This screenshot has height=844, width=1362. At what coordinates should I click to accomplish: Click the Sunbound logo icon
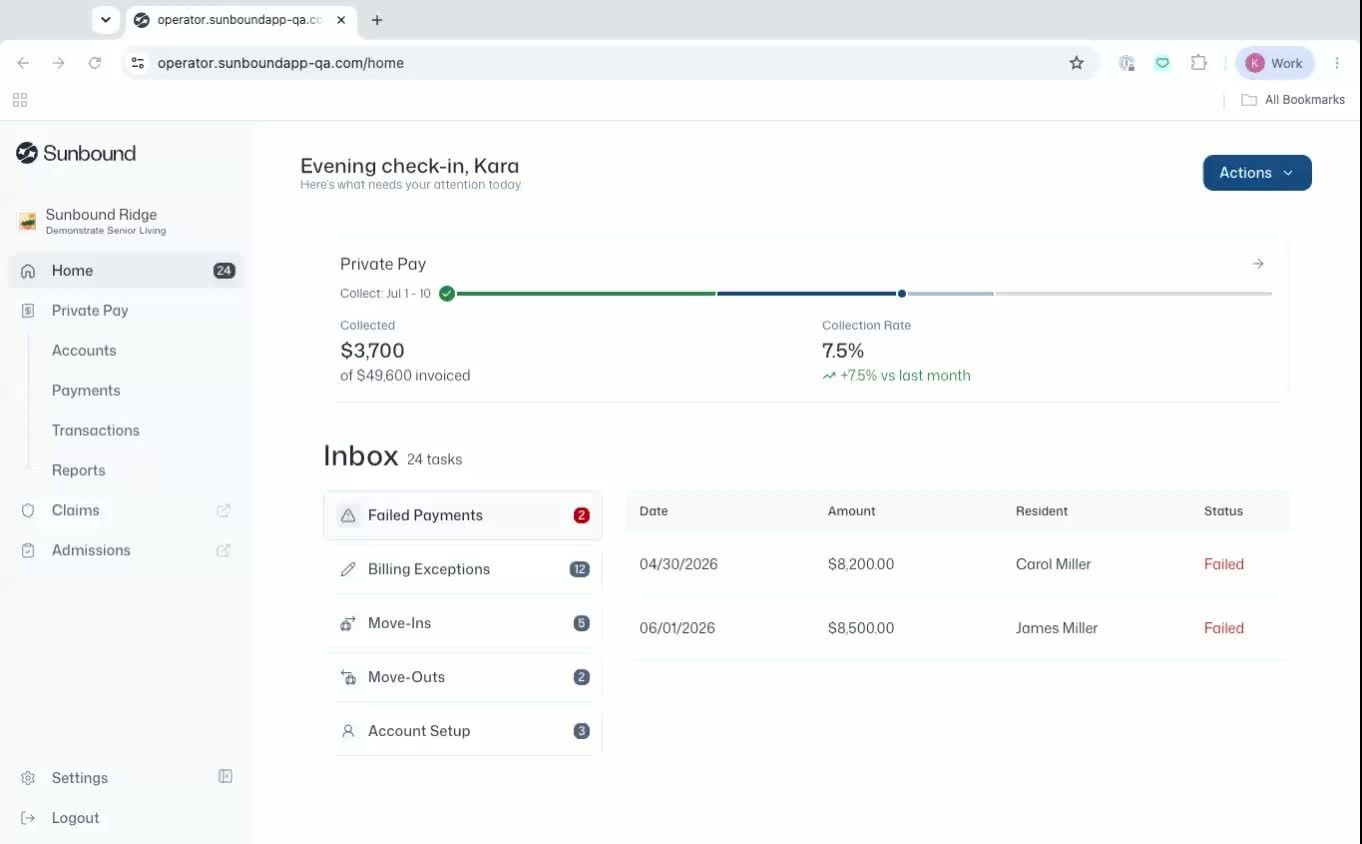point(27,153)
